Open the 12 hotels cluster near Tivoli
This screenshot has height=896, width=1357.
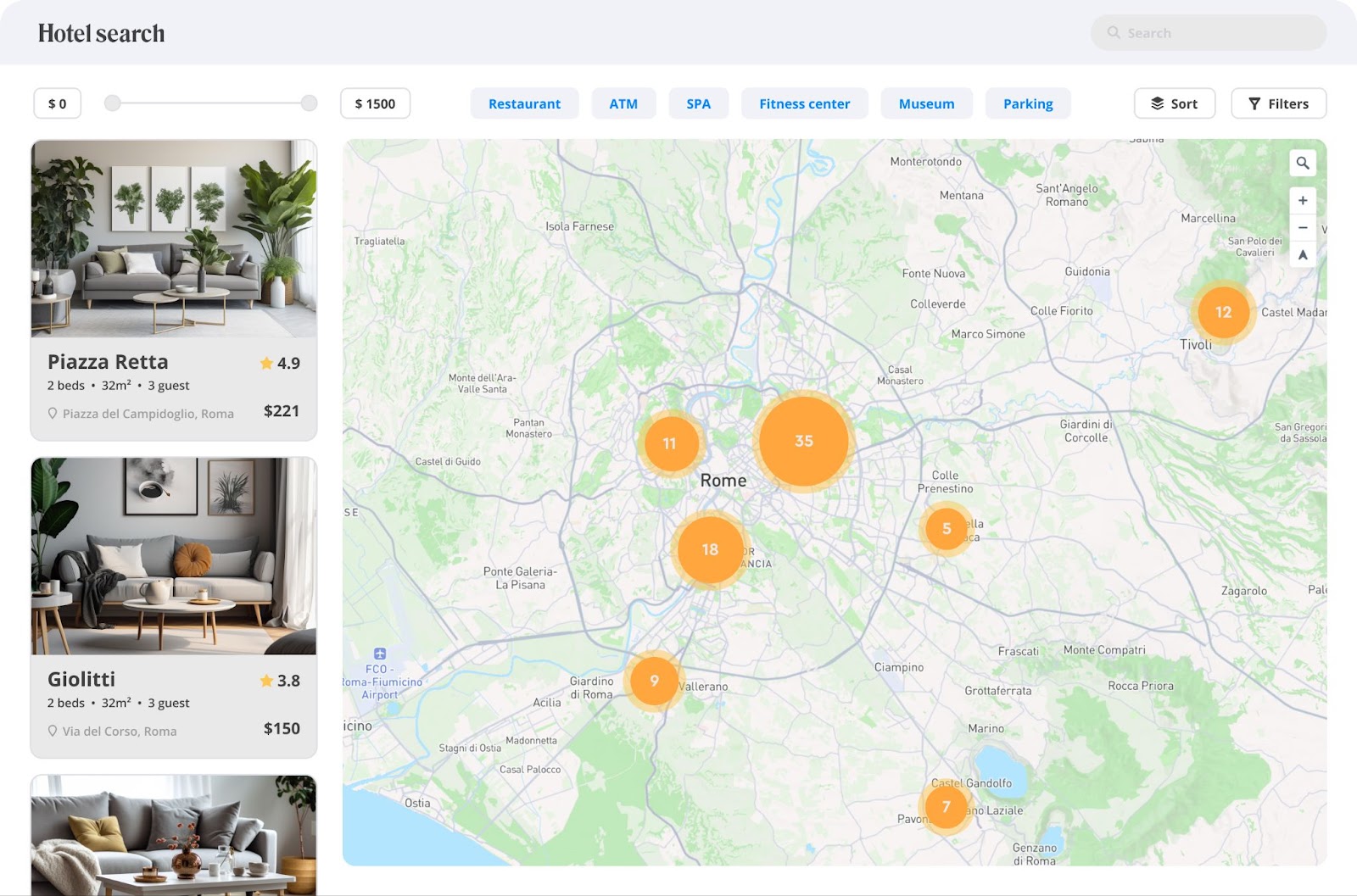1223,312
